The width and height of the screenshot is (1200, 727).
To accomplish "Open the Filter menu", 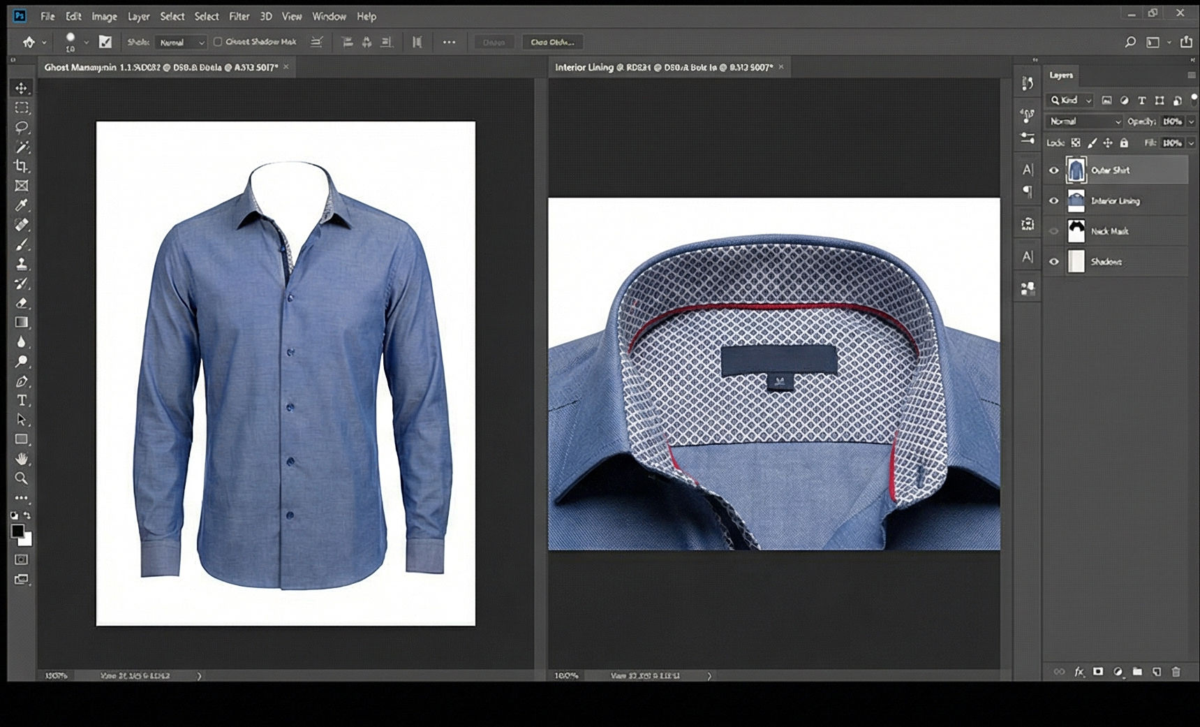I will 238,16.
